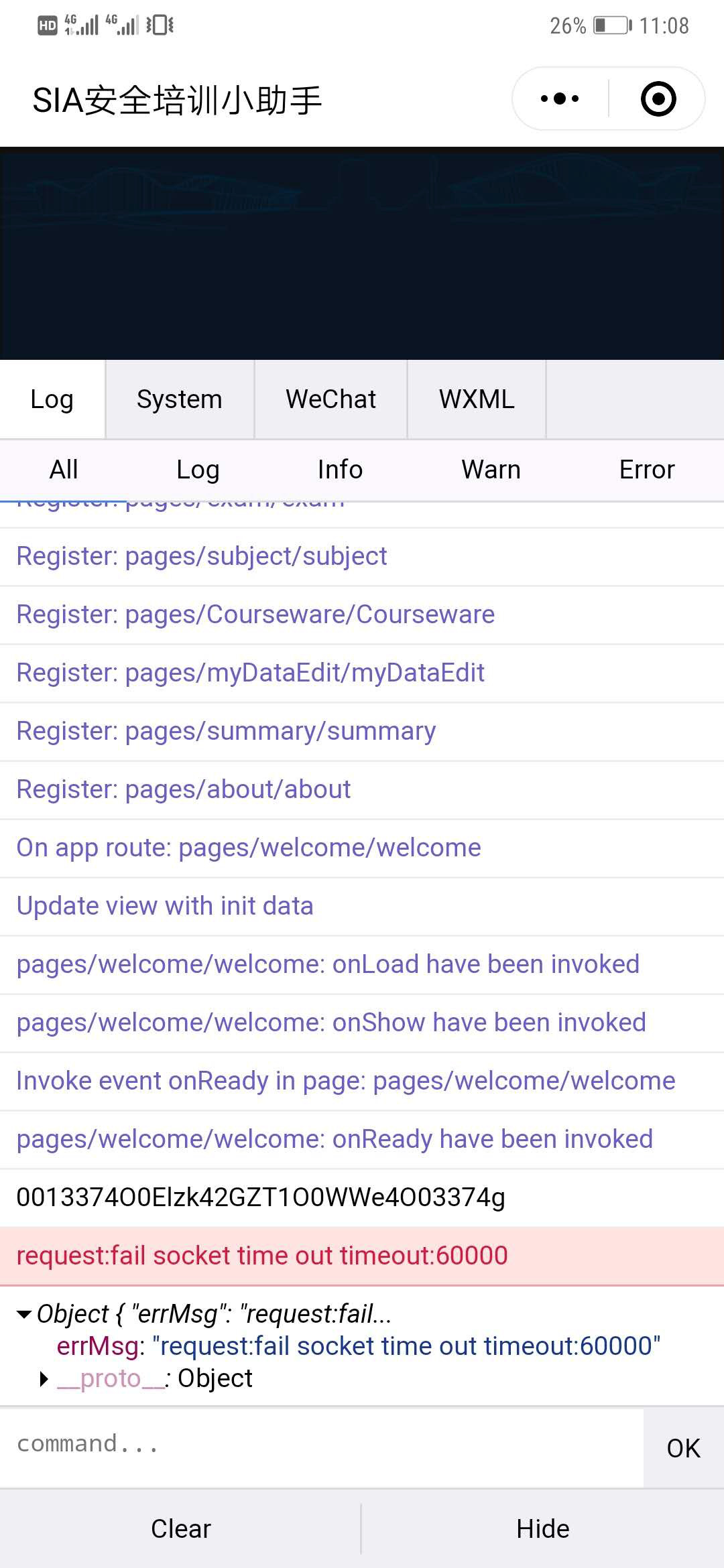This screenshot has width=724, height=1568.
Task: Click the command input field
Action: (x=322, y=1444)
